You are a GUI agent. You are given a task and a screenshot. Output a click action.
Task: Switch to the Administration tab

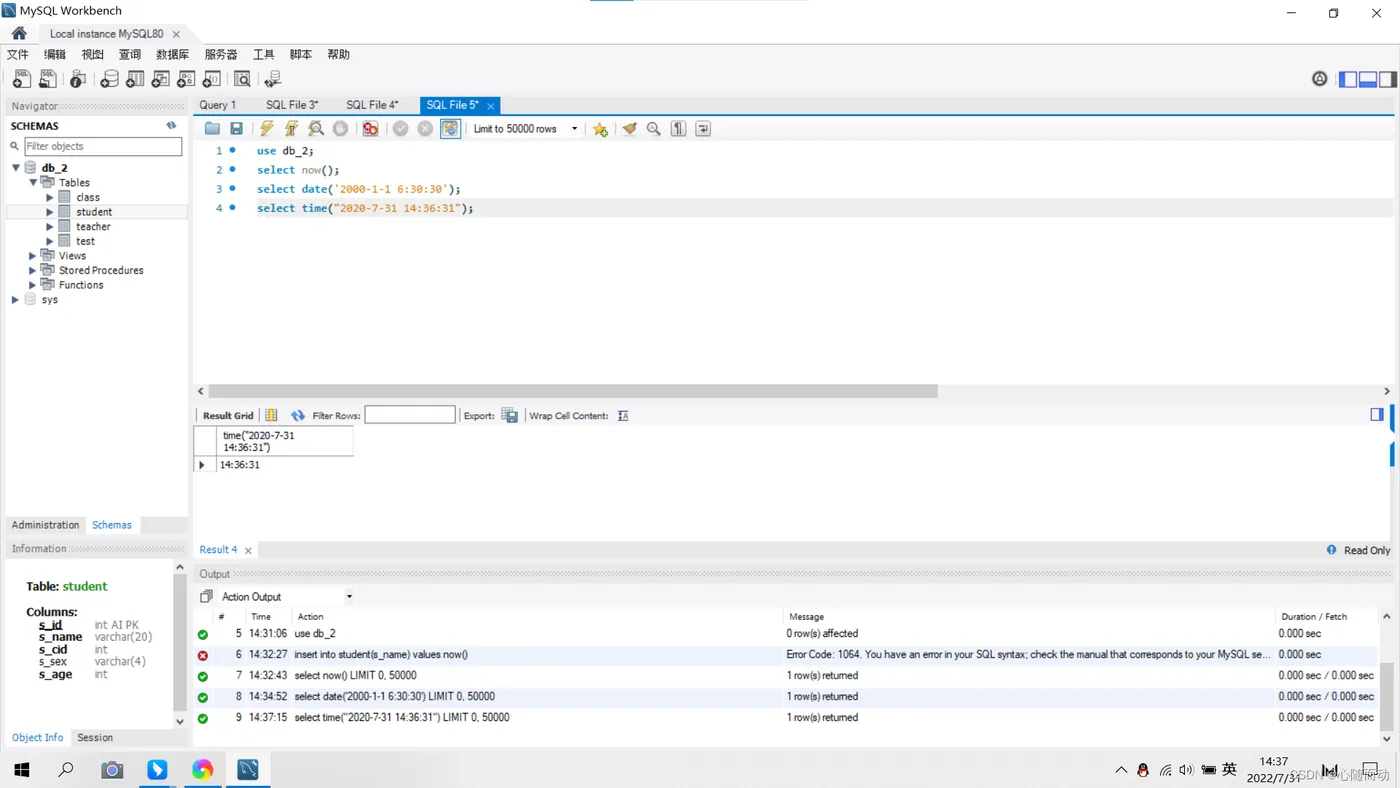tap(45, 525)
